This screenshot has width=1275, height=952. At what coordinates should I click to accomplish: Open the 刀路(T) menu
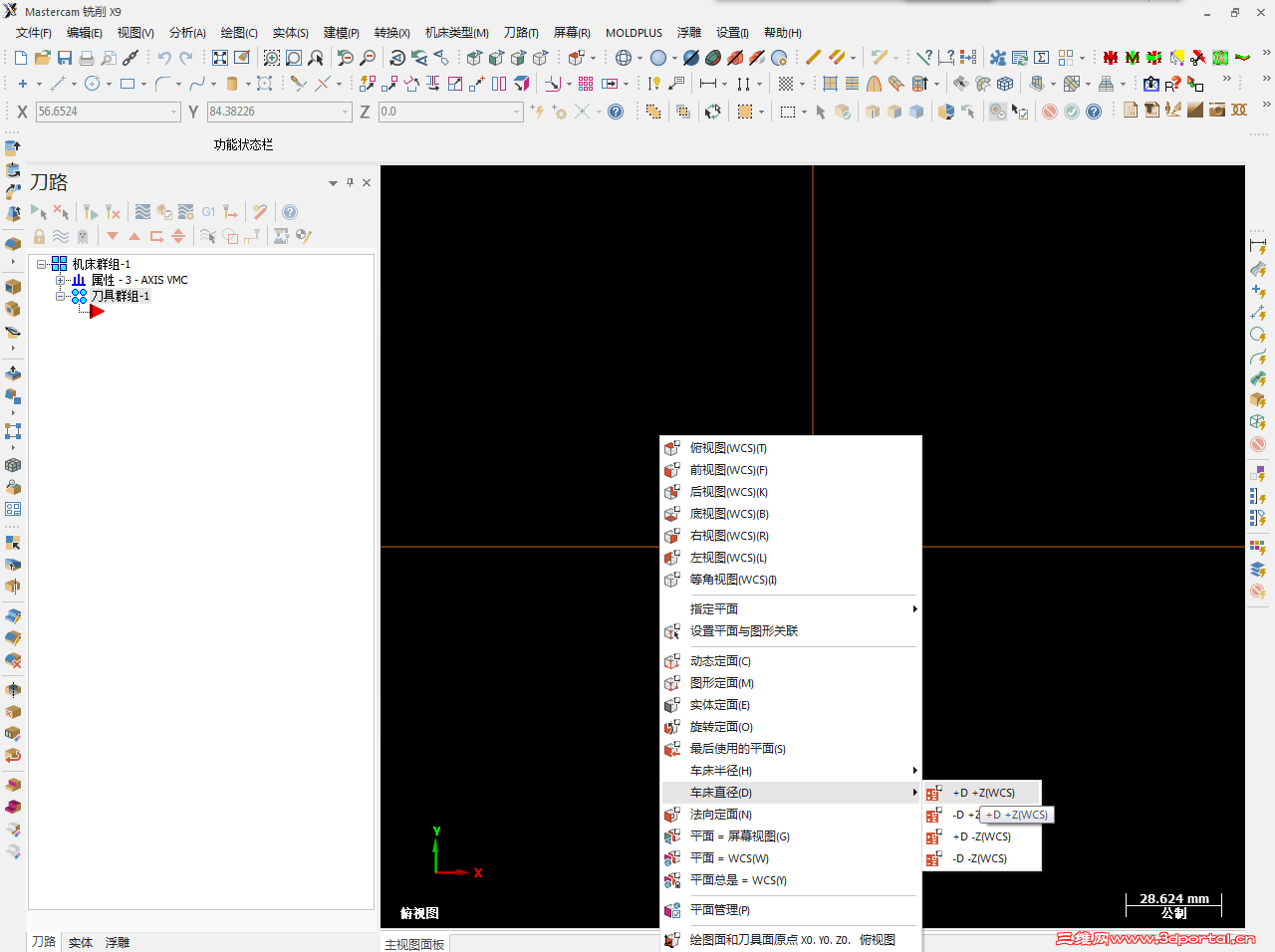click(x=521, y=33)
